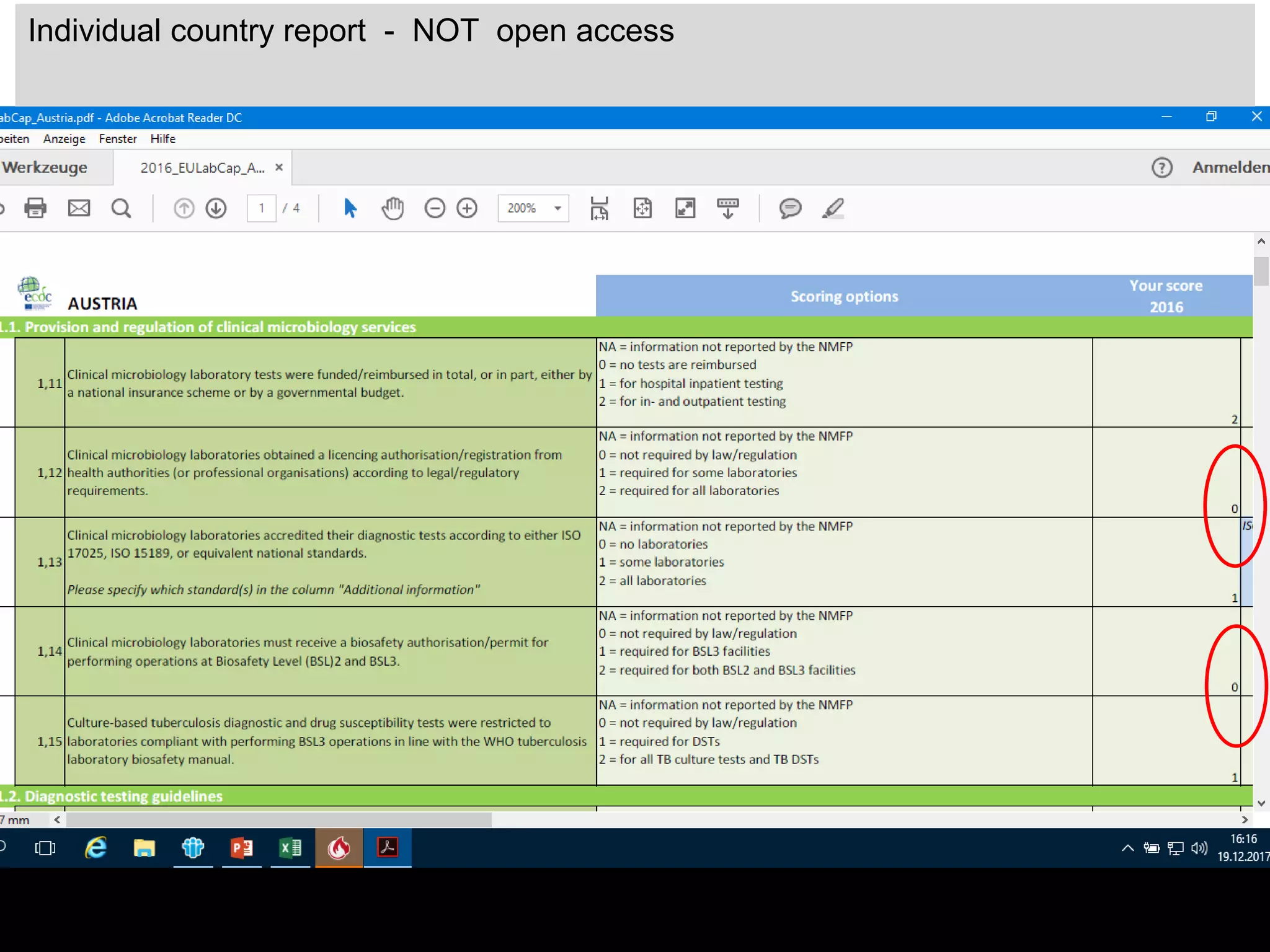Click the horizontal scrollbar thumb
The height and width of the screenshot is (952, 1270).
click(x=279, y=819)
